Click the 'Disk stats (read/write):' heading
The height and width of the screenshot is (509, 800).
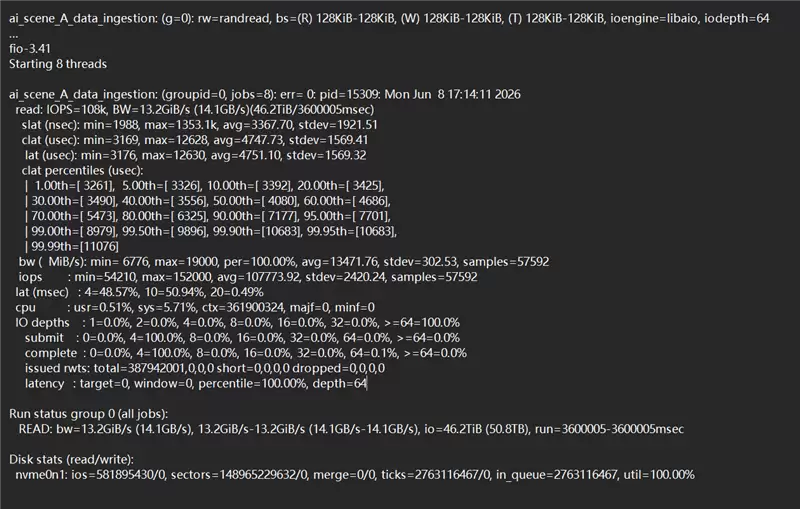coord(71,460)
